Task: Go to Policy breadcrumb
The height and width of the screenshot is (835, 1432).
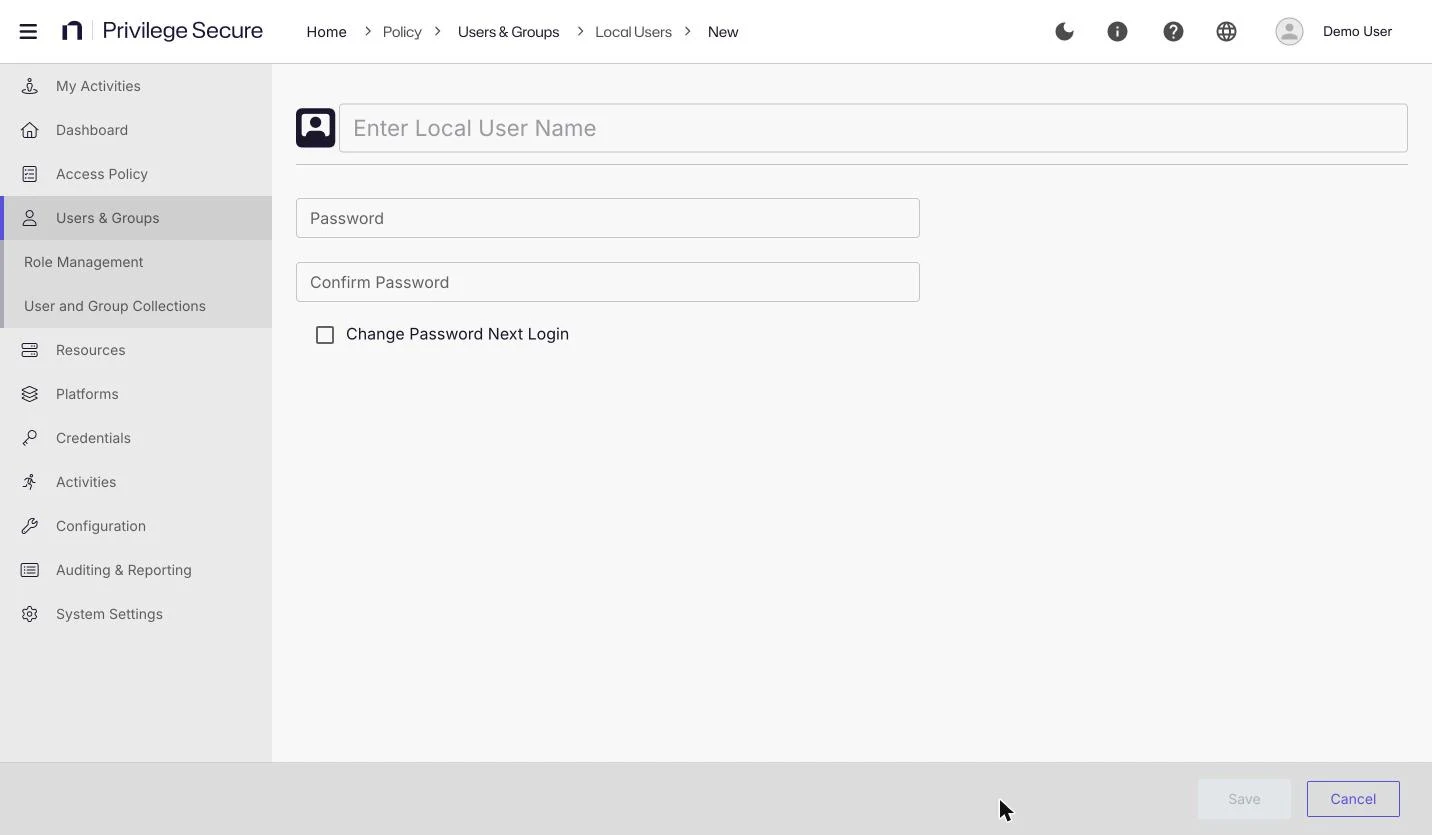Action: (402, 32)
